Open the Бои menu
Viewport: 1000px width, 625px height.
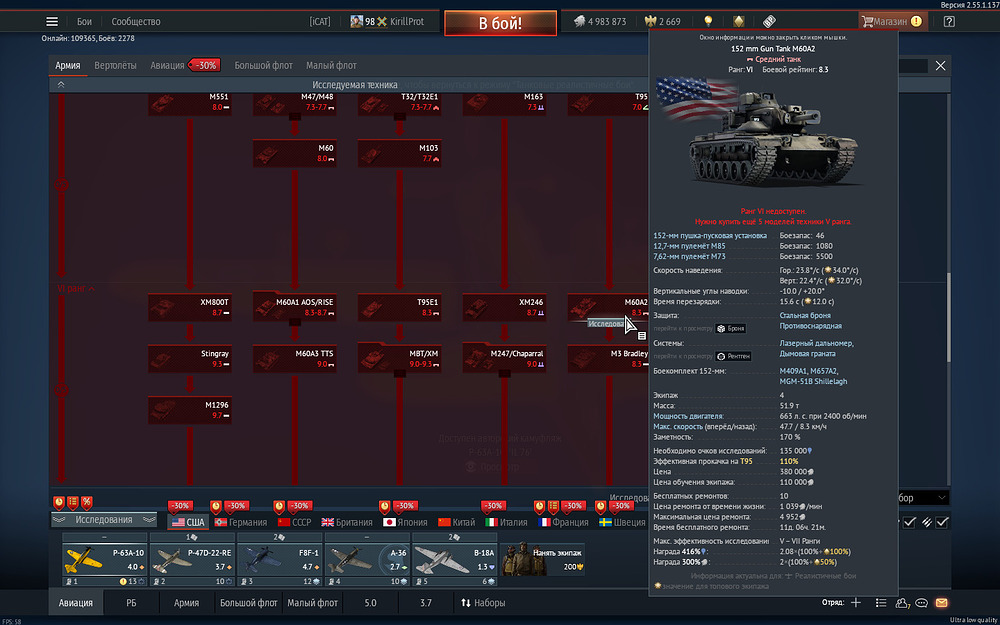[84, 22]
